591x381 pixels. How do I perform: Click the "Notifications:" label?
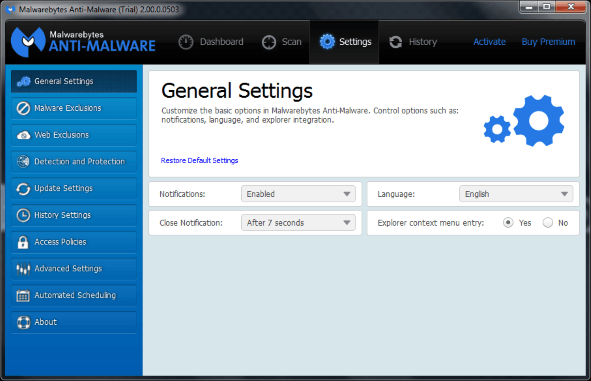click(x=182, y=194)
